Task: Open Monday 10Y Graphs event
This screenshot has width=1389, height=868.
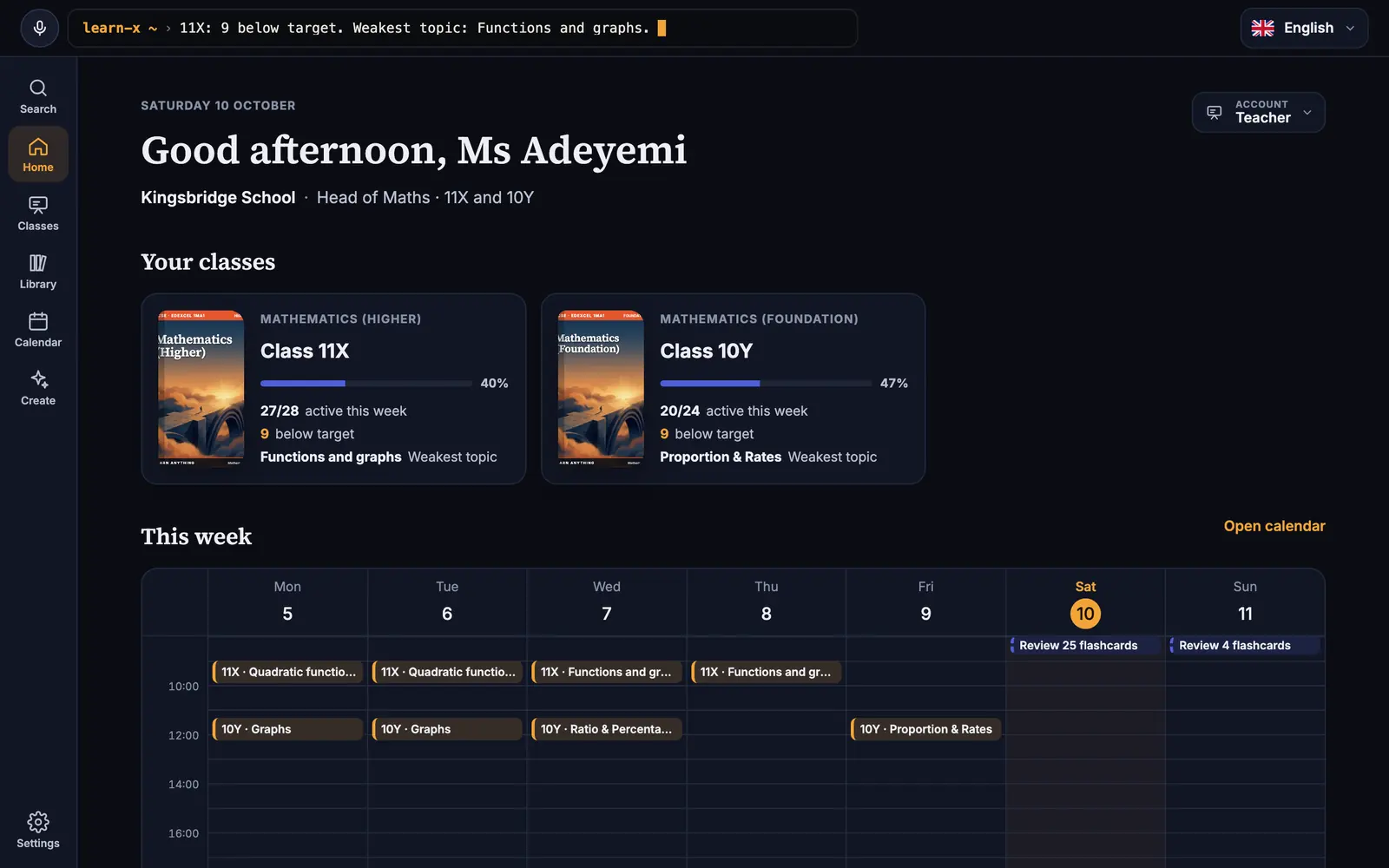Action: click(287, 729)
